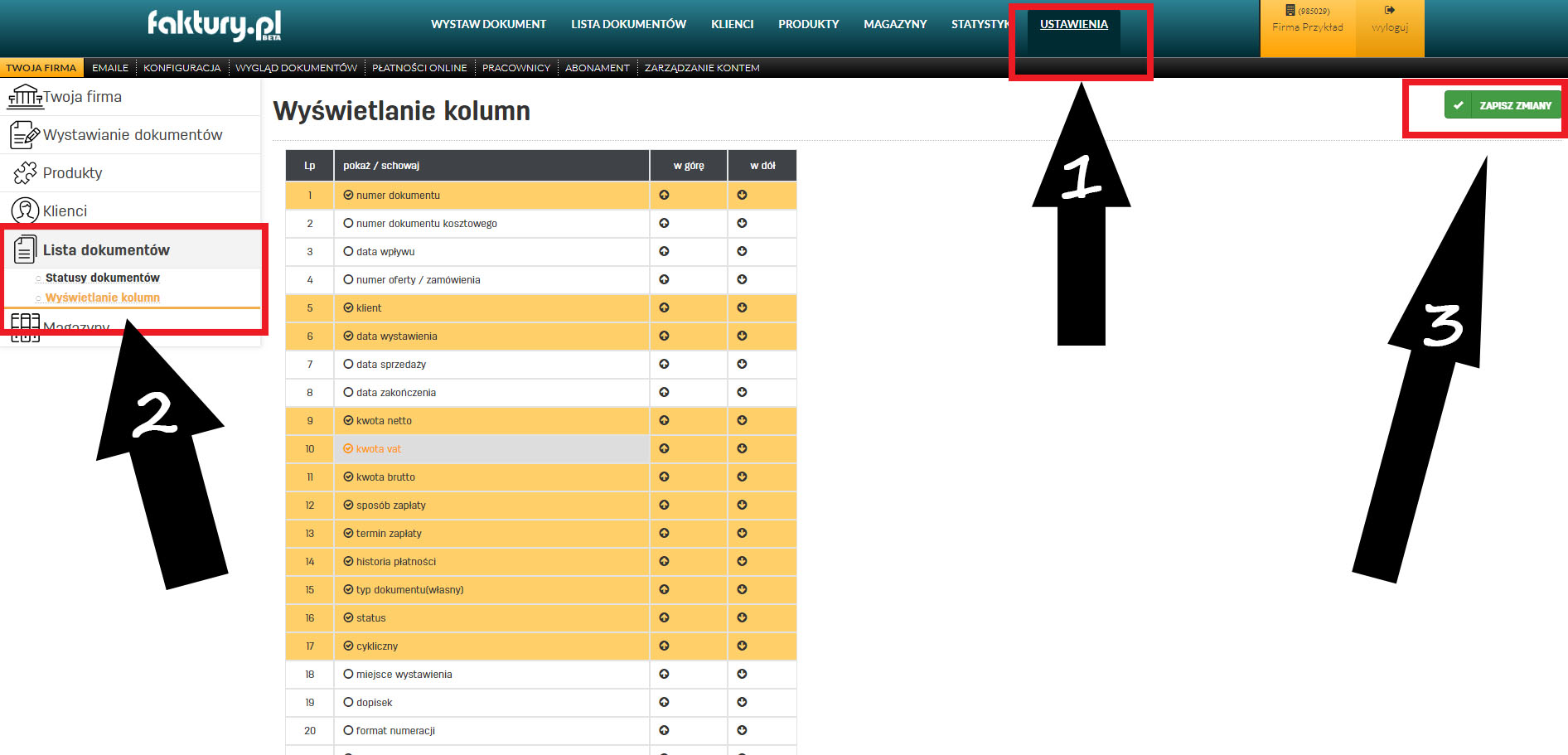Image resolution: width=1568 pixels, height=755 pixels.
Task: Open the Statusy dokumentów link
Action: point(102,278)
